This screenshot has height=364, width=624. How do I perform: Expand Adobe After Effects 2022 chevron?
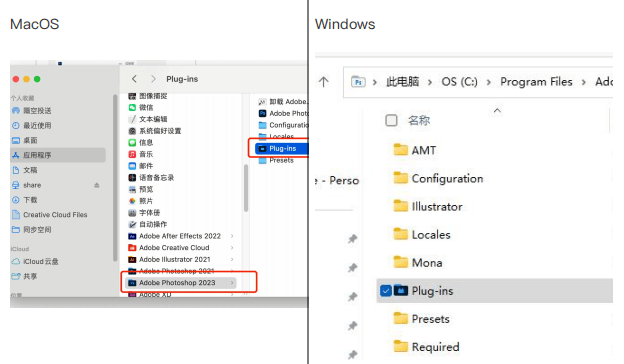(x=232, y=236)
